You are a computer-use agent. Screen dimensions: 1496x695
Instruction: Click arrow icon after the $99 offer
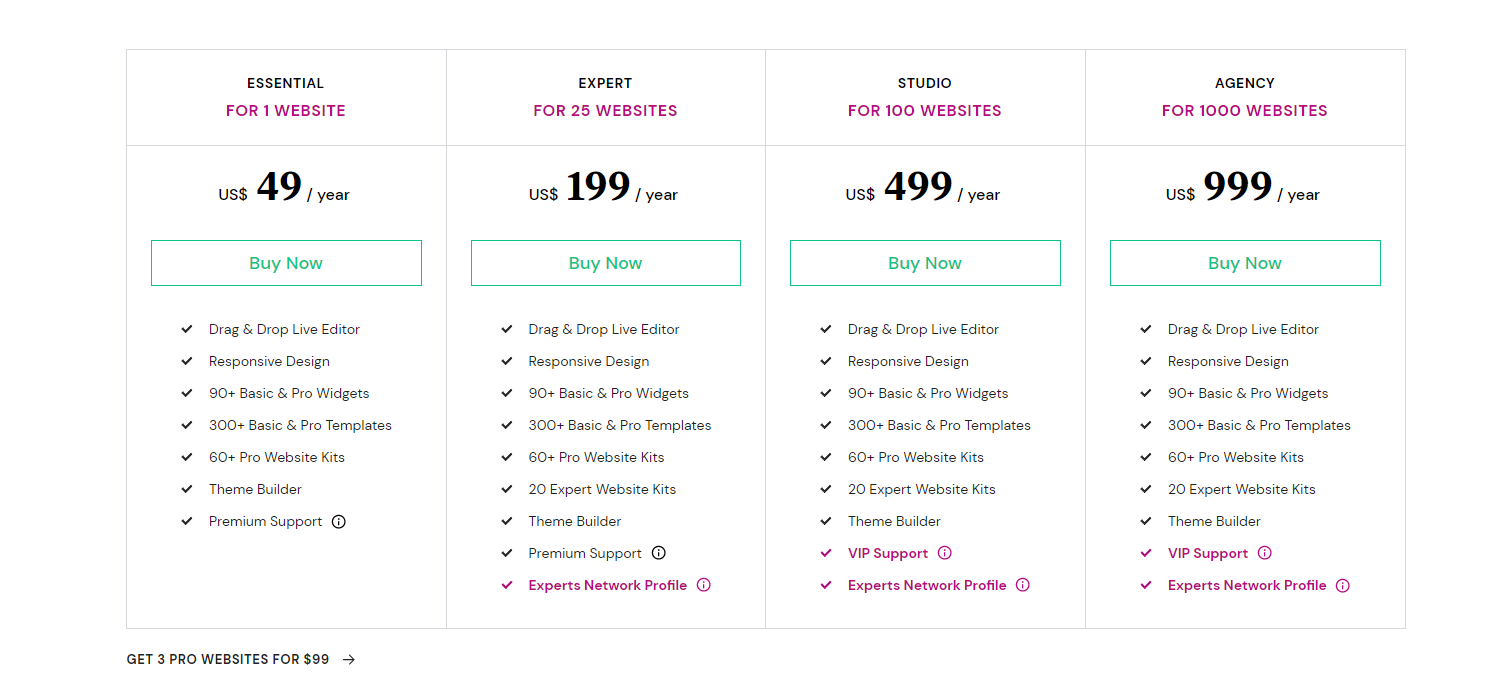[349, 659]
